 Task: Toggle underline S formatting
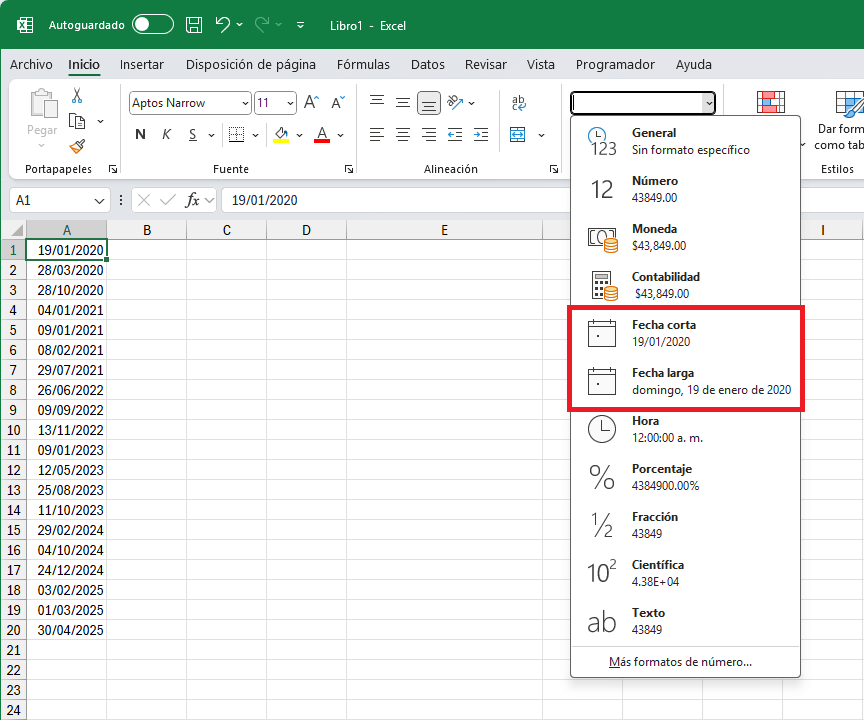click(192, 134)
